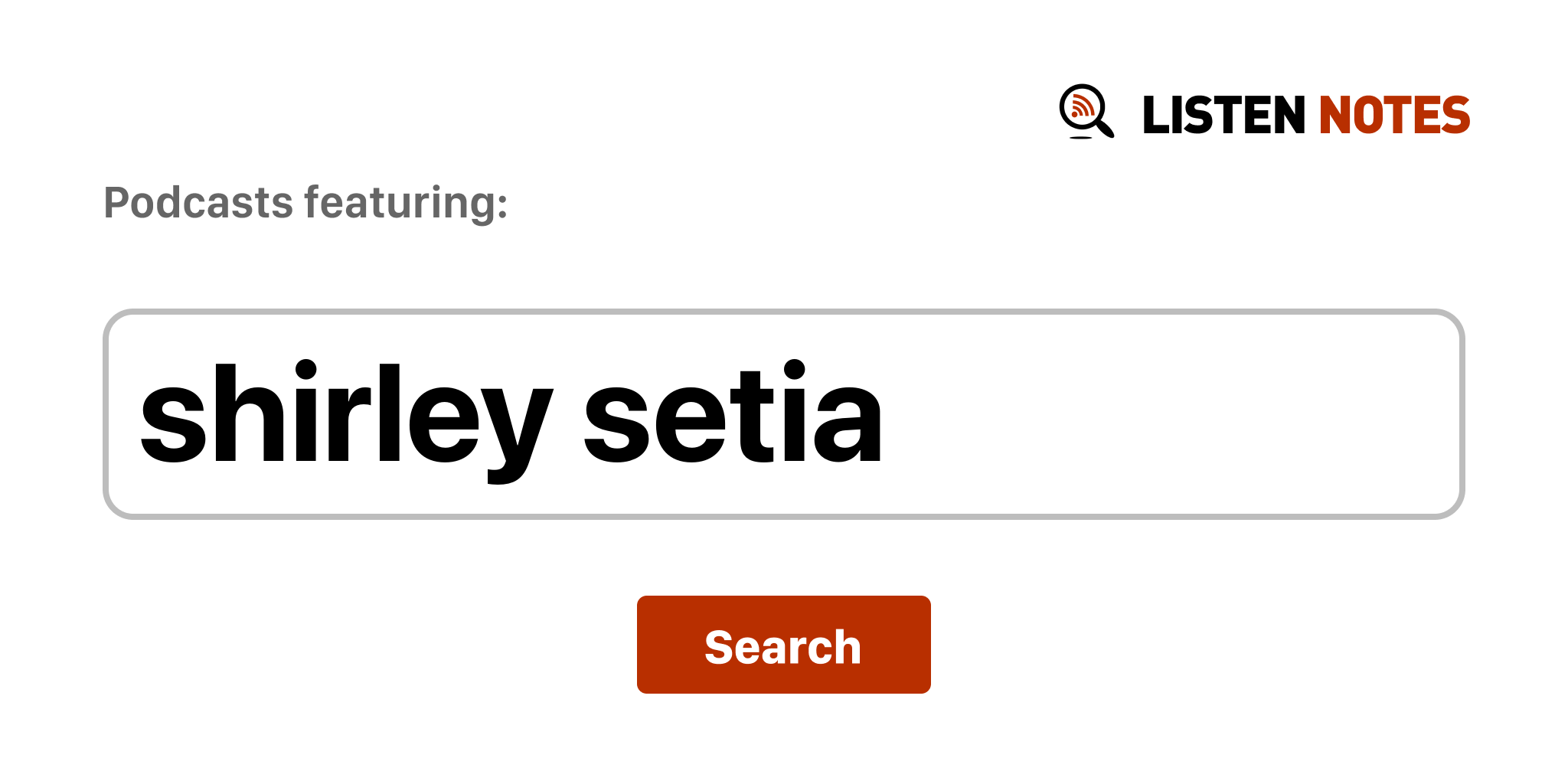1568x784 pixels.
Task: Click the word "Podcasts" in the label
Action: 198,203
